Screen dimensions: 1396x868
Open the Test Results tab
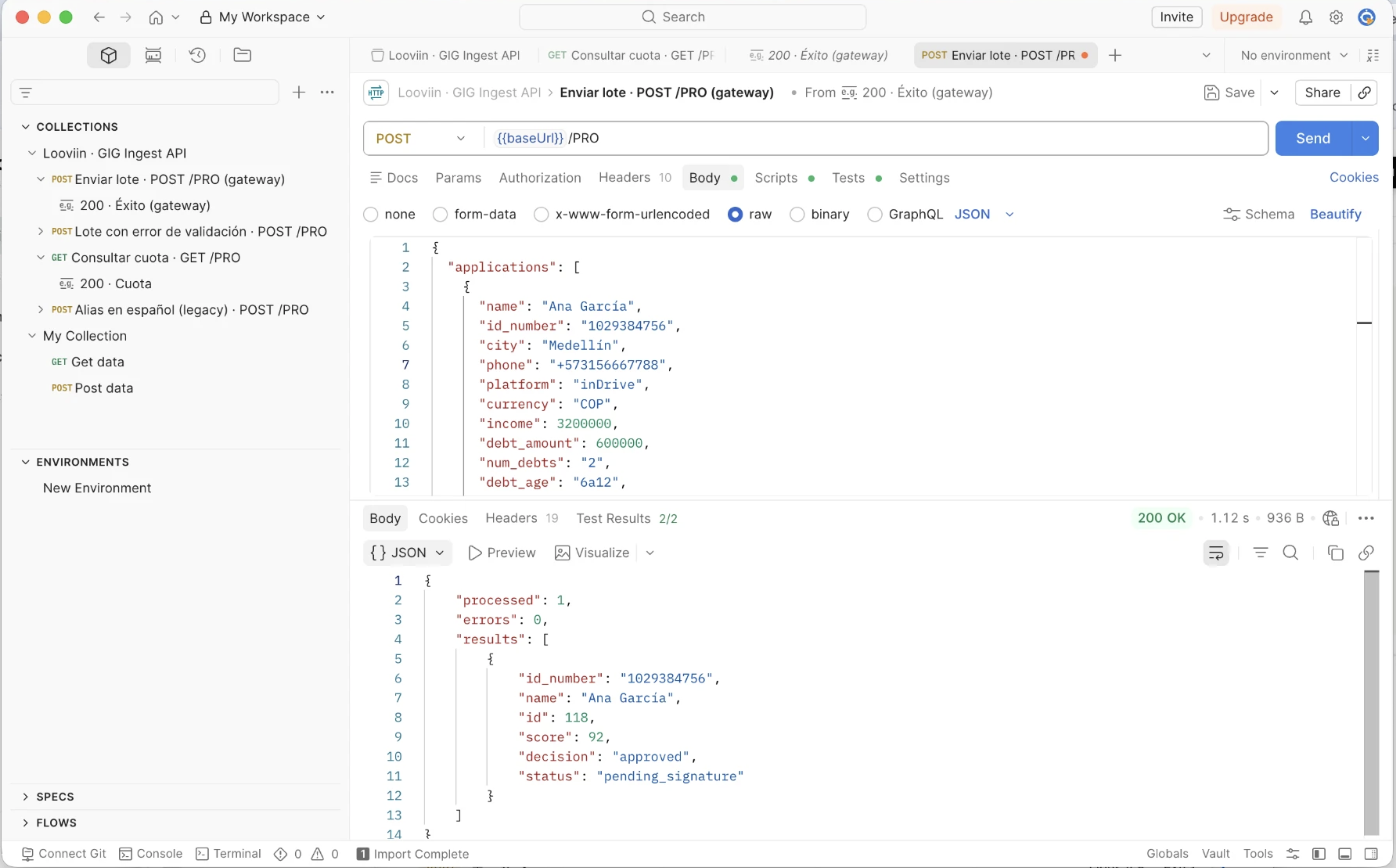coord(626,518)
